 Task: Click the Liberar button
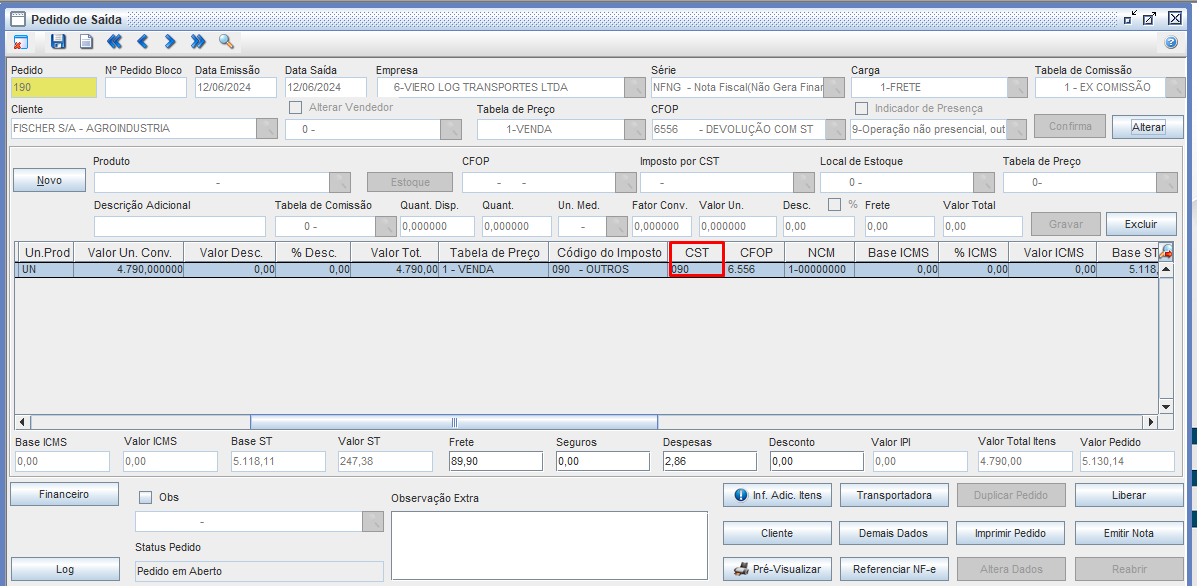[x=1129, y=495]
